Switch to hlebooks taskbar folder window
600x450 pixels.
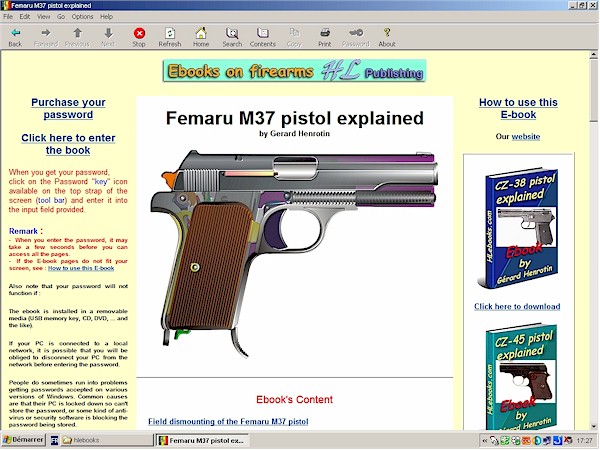pos(106,440)
